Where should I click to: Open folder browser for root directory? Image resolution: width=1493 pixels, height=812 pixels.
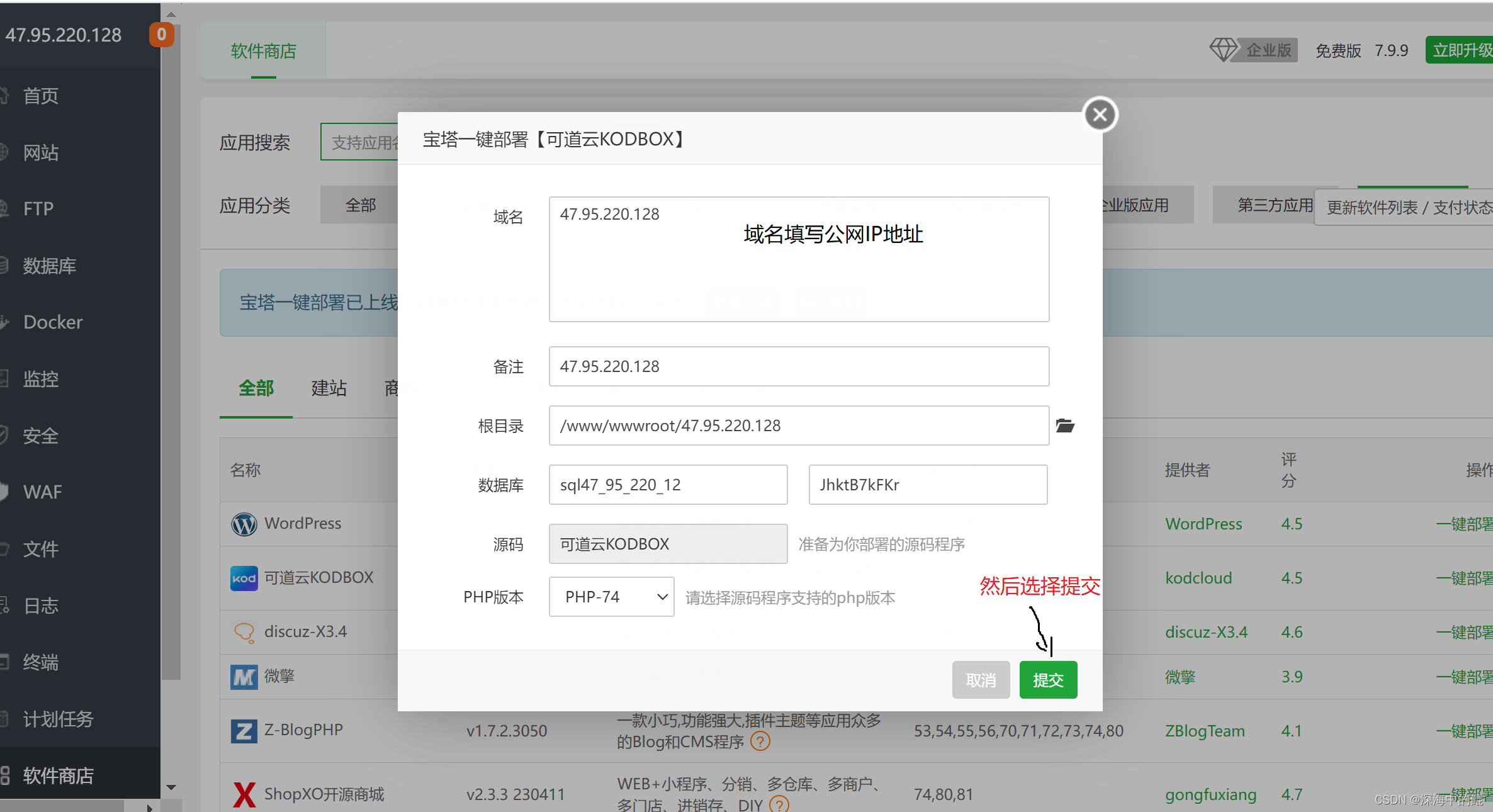(x=1065, y=426)
